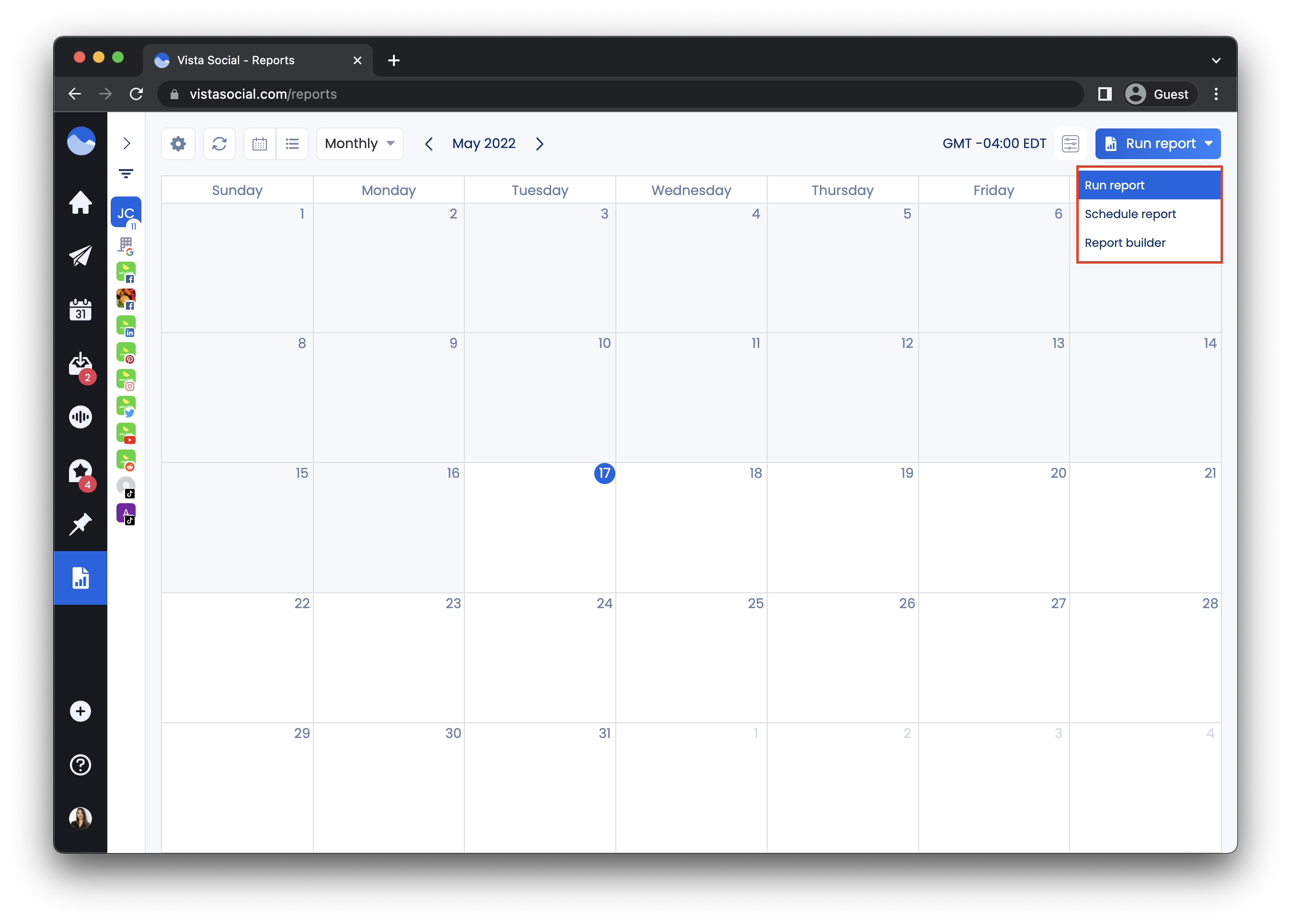Image resolution: width=1291 pixels, height=924 pixels.
Task: Open the filters panel beside Run report
Action: [x=1070, y=143]
